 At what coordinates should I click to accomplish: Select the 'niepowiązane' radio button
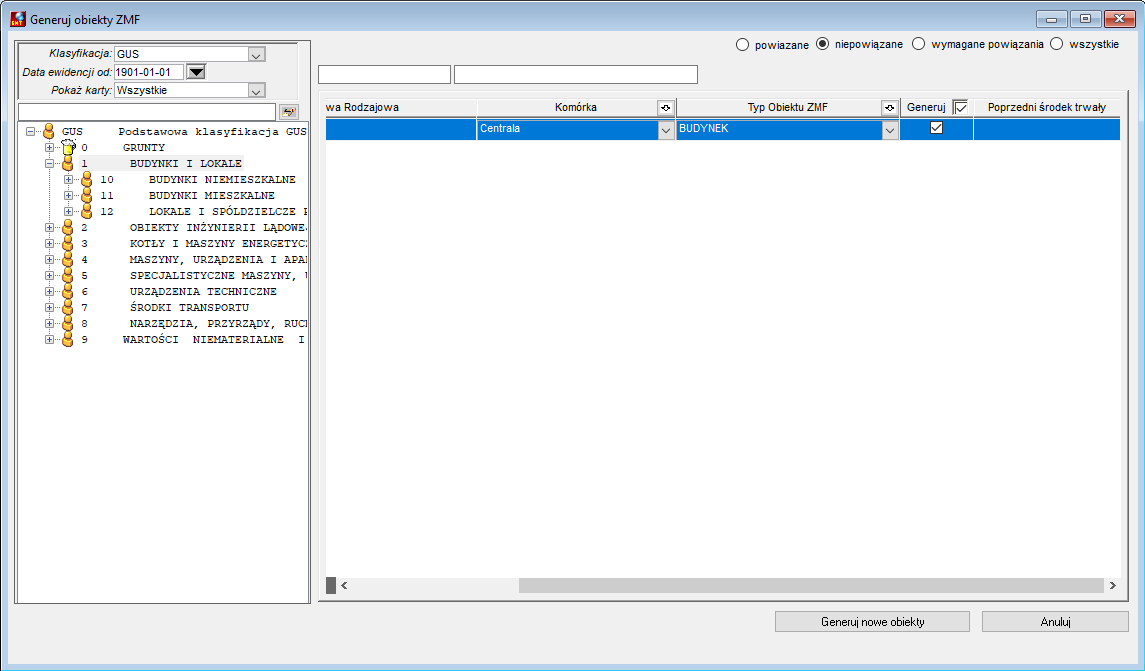click(x=823, y=44)
